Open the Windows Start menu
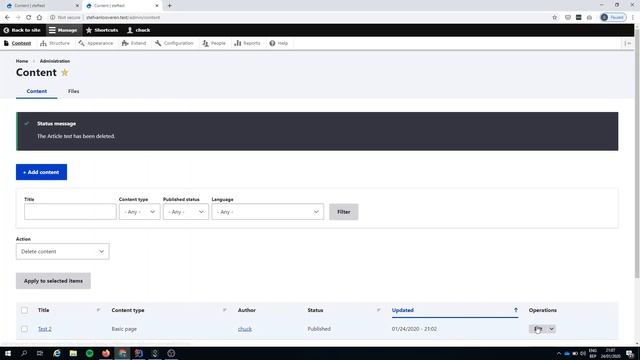Screen dimensions: 640x360 [x=8, y=353]
